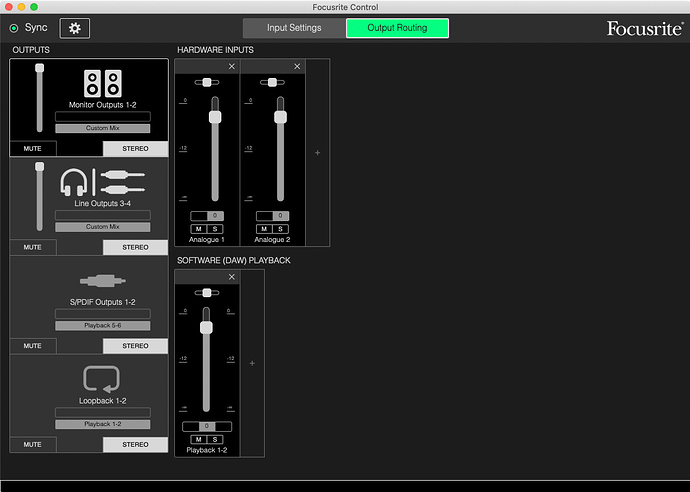Open Playback 5-6 source dropdown for S/PDIF
Screen dimensions: 690x492
pyautogui.click(x=103, y=325)
